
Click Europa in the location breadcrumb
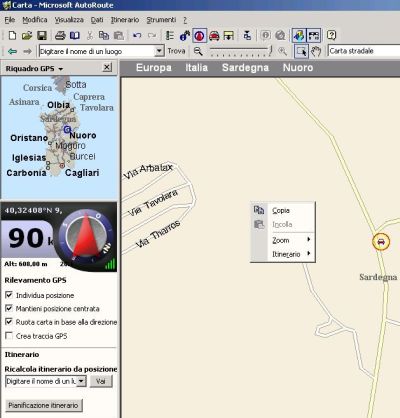pos(154,68)
